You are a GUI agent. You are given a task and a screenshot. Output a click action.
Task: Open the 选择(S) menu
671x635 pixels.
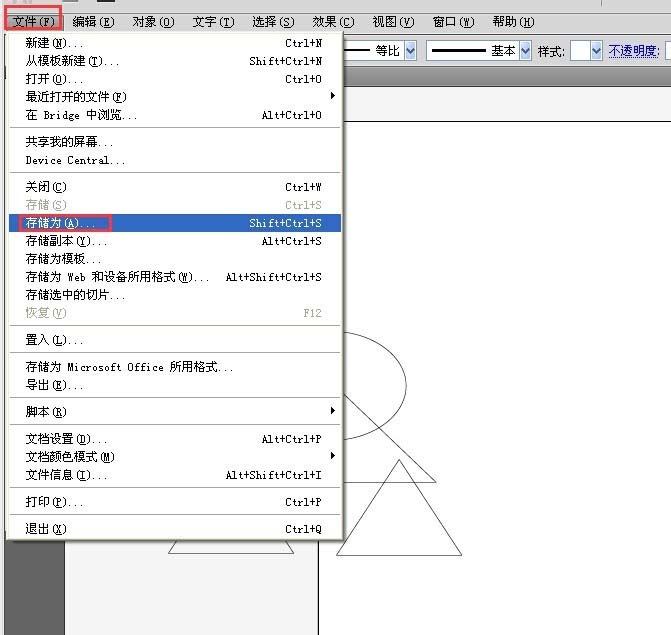pyautogui.click(x=273, y=21)
